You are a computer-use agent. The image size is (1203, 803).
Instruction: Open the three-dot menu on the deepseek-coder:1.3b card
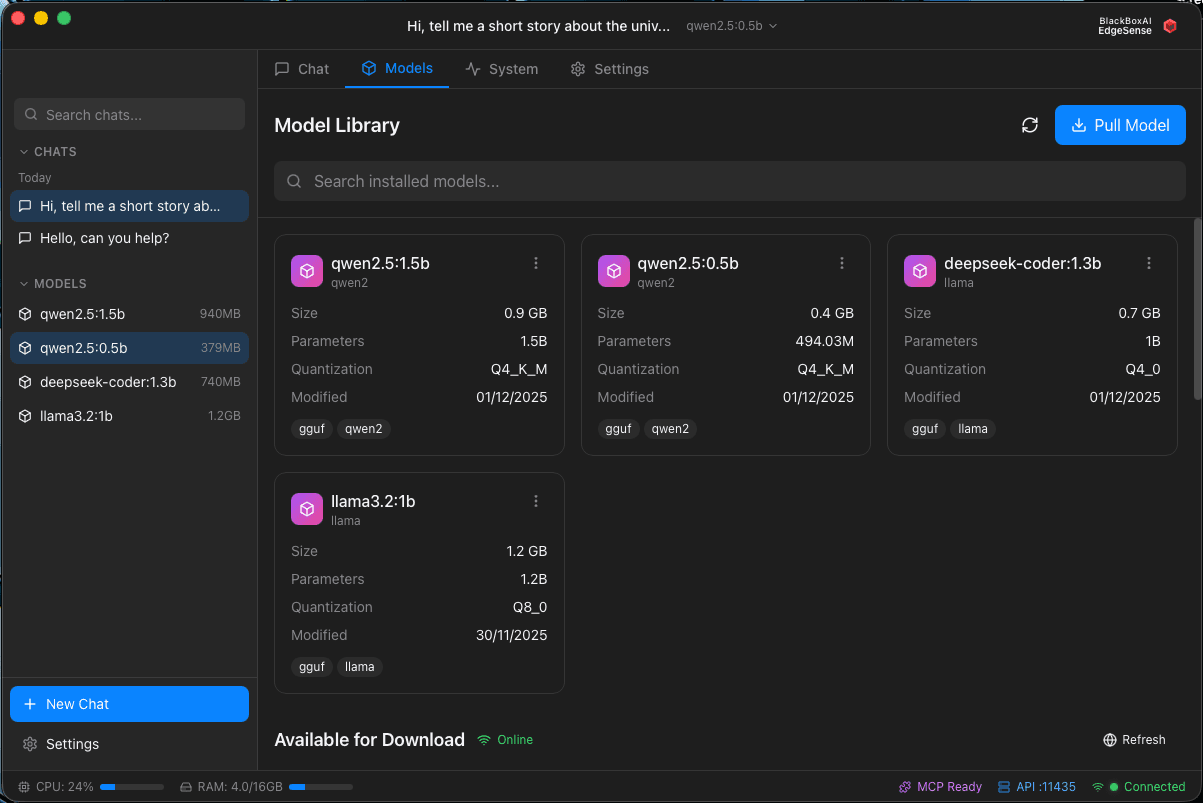pos(1149,263)
